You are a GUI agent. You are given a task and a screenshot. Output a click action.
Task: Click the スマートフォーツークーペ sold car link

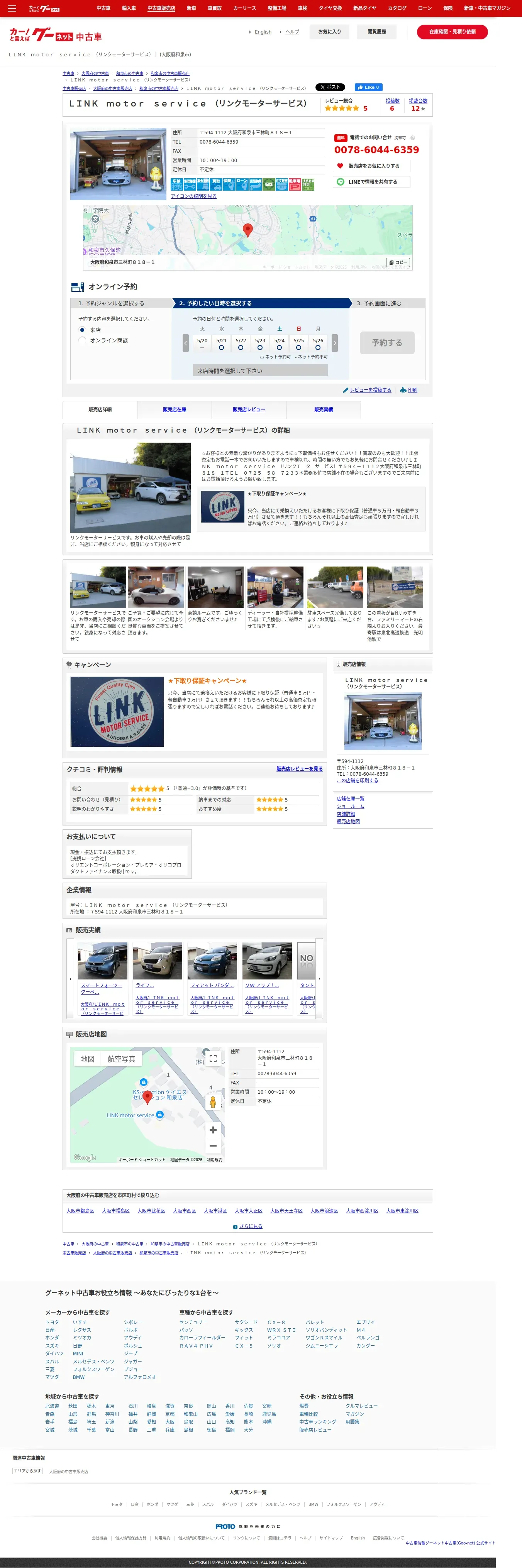(x=102, y=988)
